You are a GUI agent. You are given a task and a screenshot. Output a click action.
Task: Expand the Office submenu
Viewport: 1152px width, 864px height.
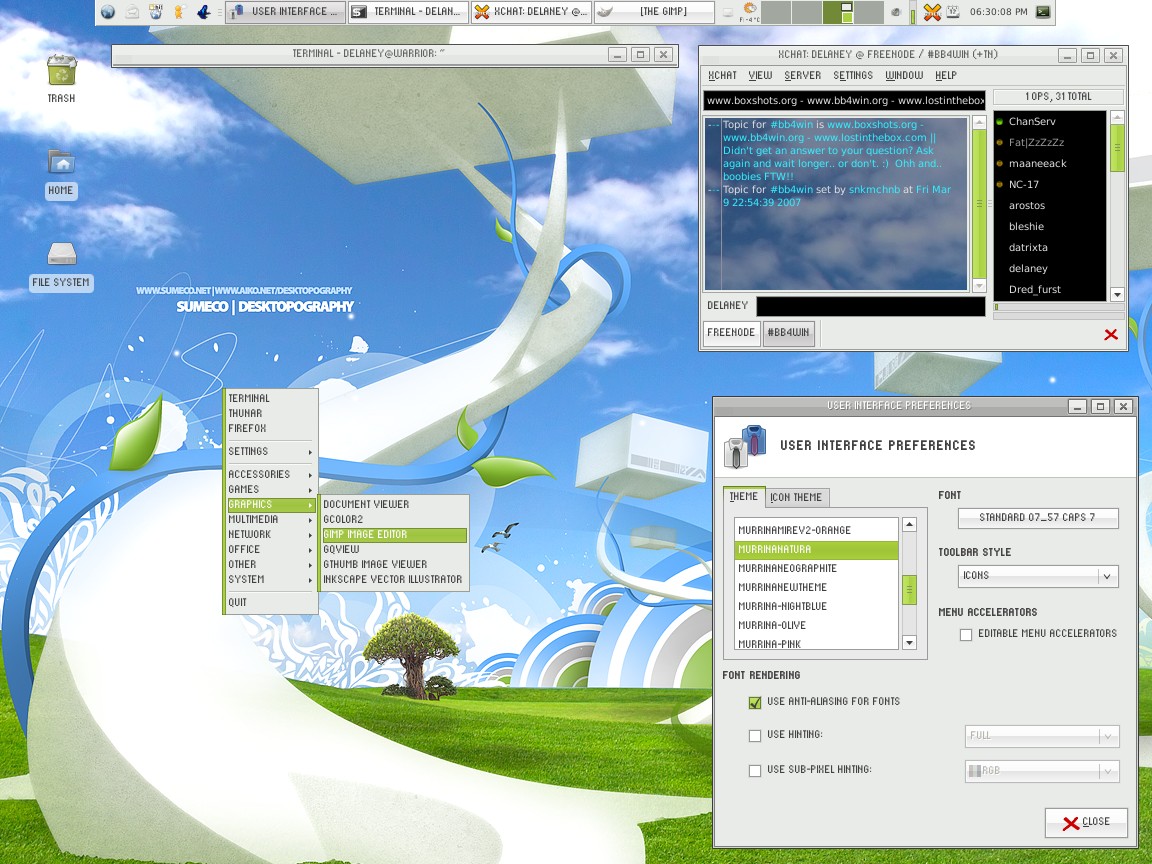coord(270,550)
